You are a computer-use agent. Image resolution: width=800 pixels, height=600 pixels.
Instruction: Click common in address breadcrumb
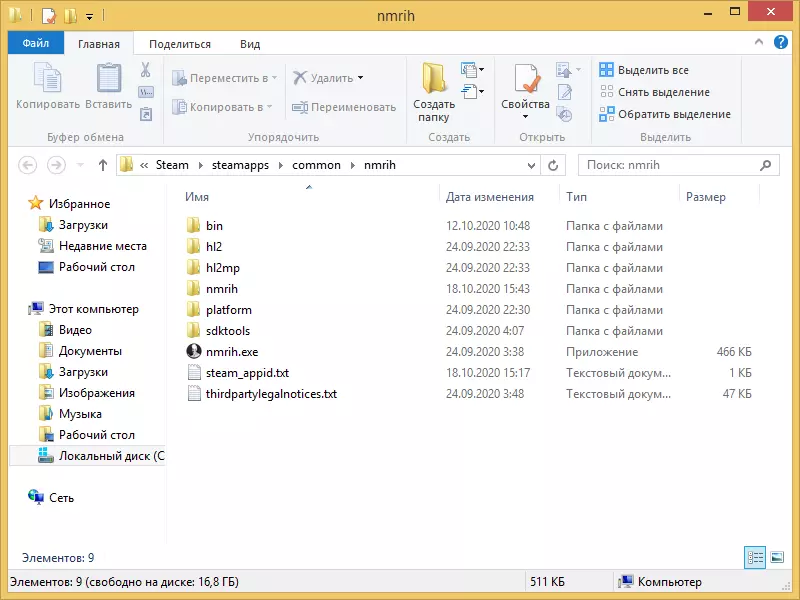[x=316, y=165]
